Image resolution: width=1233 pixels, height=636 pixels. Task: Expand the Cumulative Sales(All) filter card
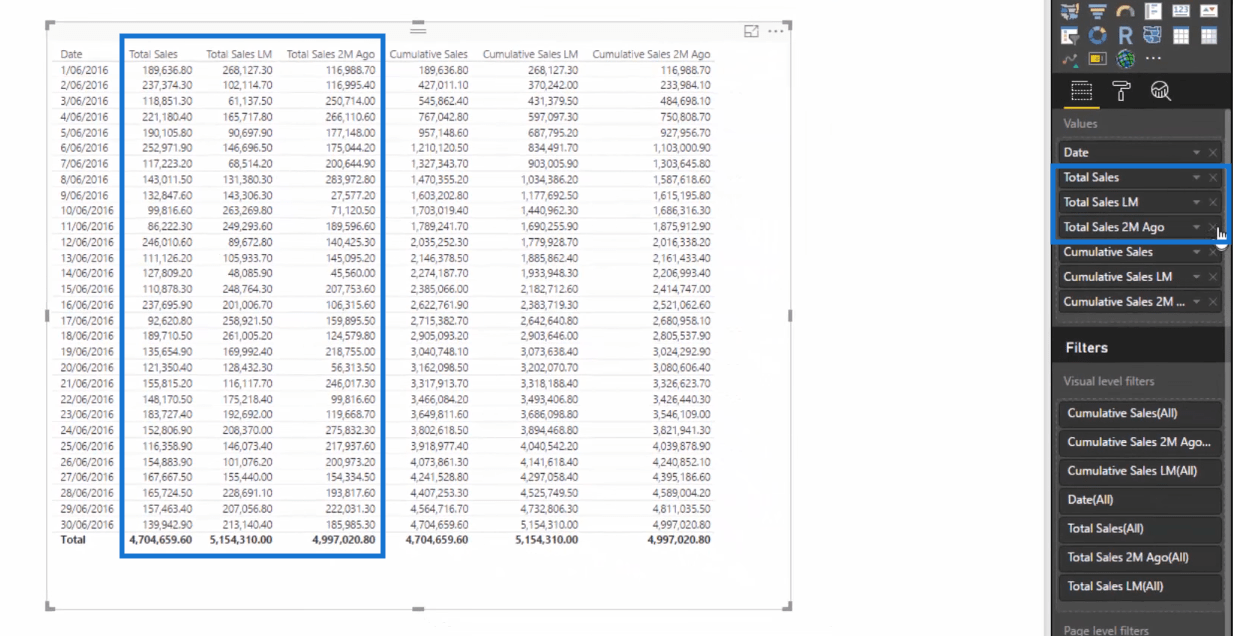click(x=1139, y=414)
